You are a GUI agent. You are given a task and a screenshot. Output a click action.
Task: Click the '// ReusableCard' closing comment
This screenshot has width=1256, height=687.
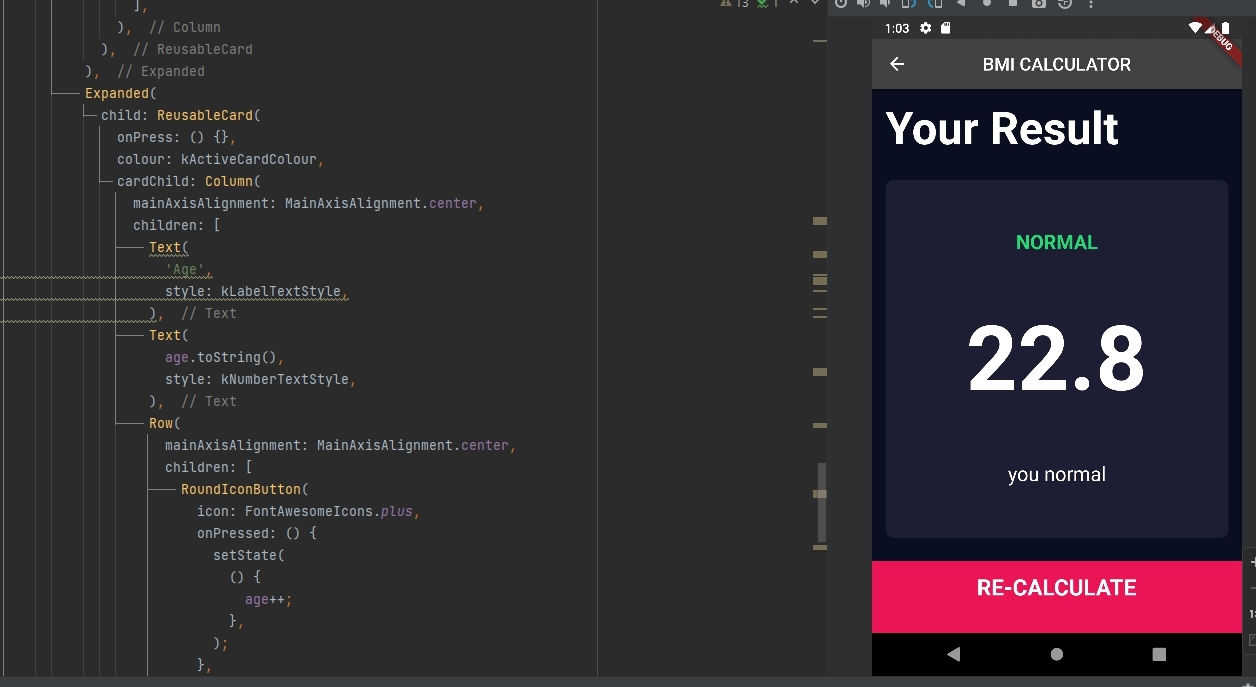pyautogui.click(x=193, y=49)
